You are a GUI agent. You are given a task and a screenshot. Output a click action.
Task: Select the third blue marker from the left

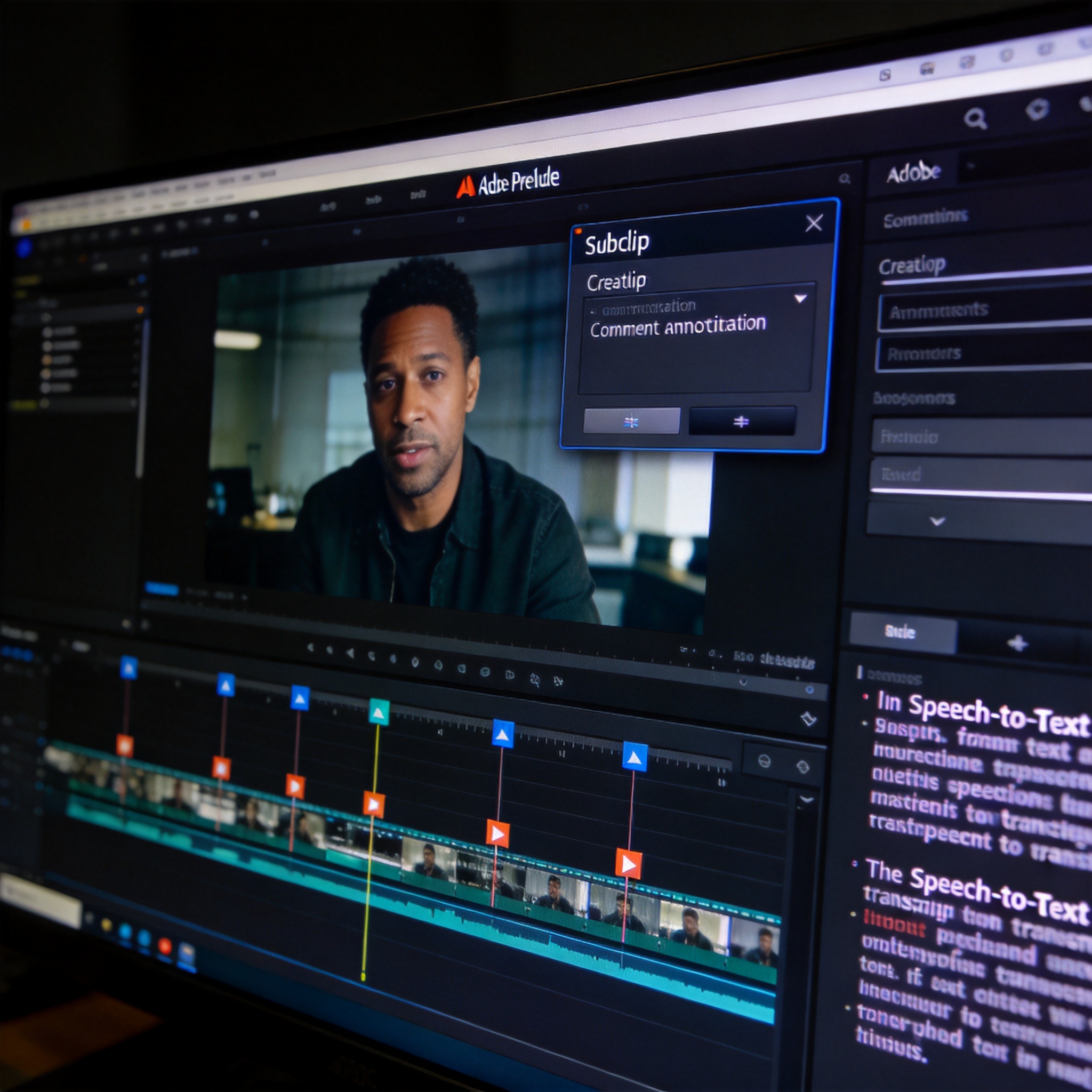[x=300, y=698]
